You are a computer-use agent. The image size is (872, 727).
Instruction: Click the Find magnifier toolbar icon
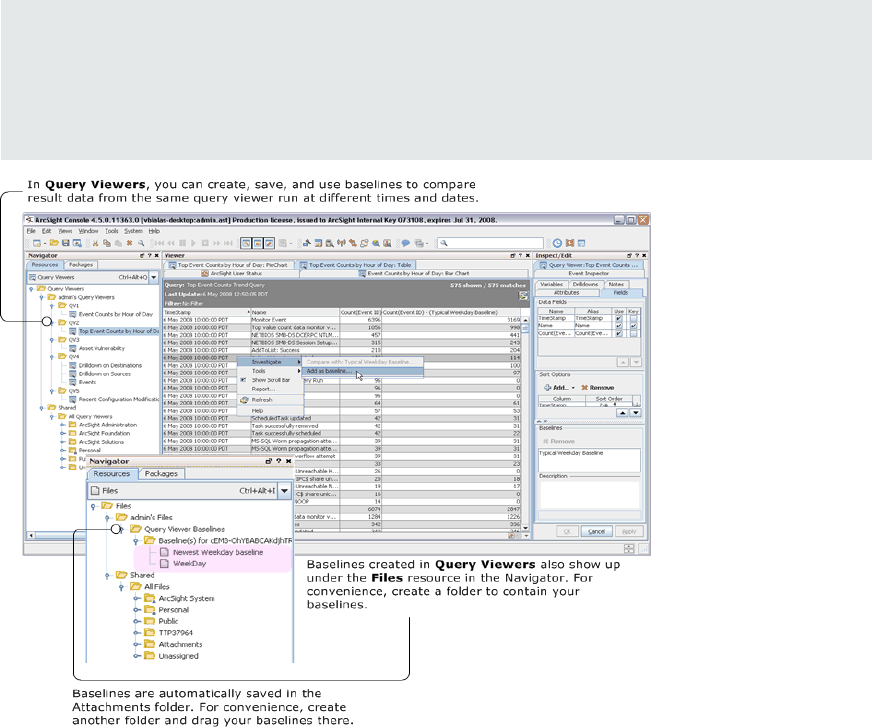pos(141,243)
